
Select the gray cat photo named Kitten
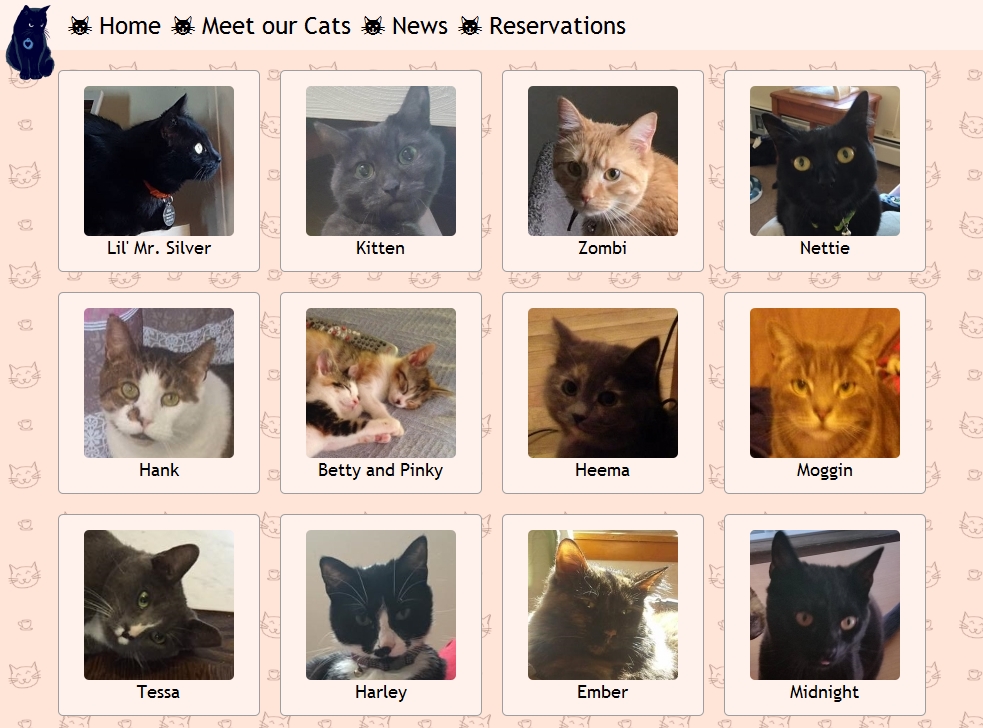coord(381,161)
